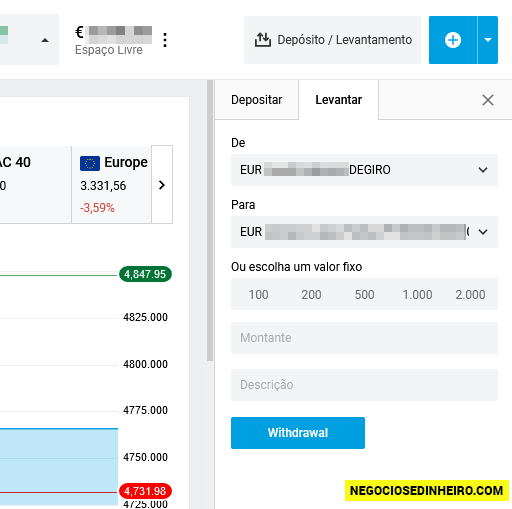Show next index with the right chevron
512x509 pixels.
click(162, 185)
